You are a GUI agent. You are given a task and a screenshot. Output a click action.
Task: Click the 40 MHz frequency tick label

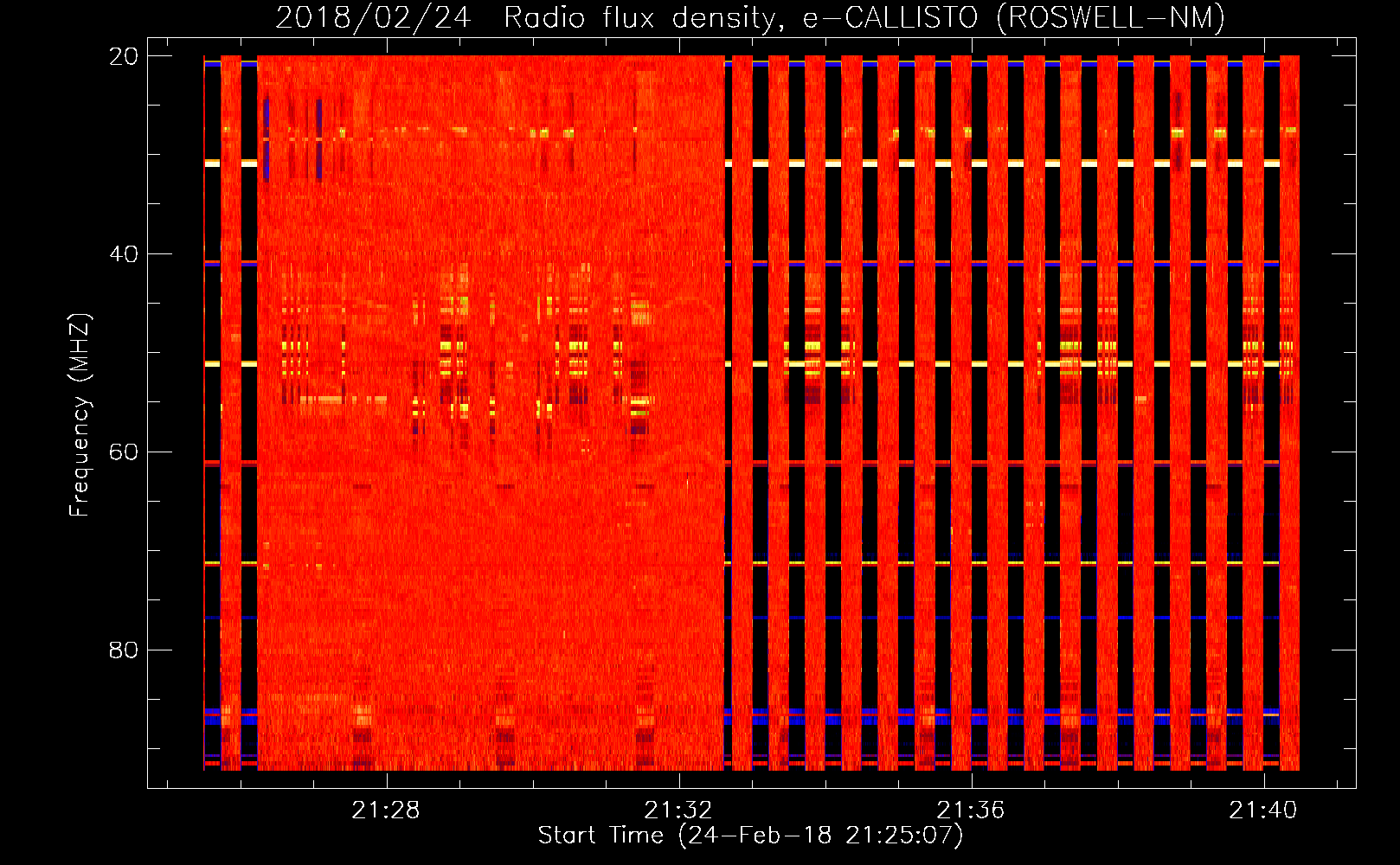(123, 254)
